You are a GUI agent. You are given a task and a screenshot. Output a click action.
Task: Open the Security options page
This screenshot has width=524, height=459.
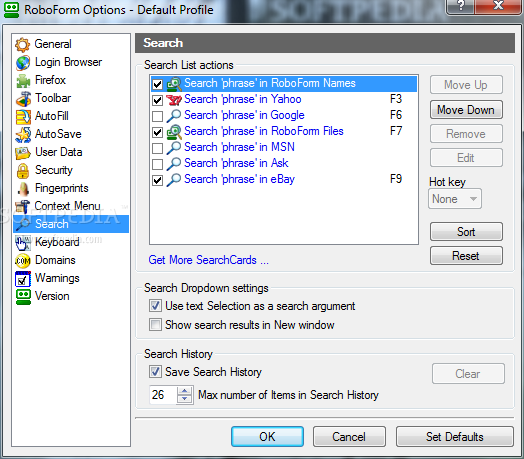tap(53, 170)
